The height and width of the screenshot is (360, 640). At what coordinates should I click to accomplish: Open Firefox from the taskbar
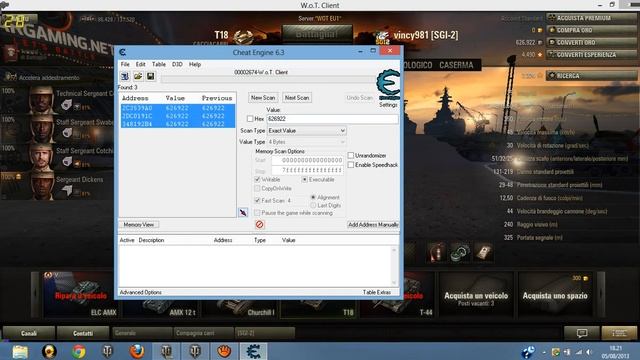(137, 351)
